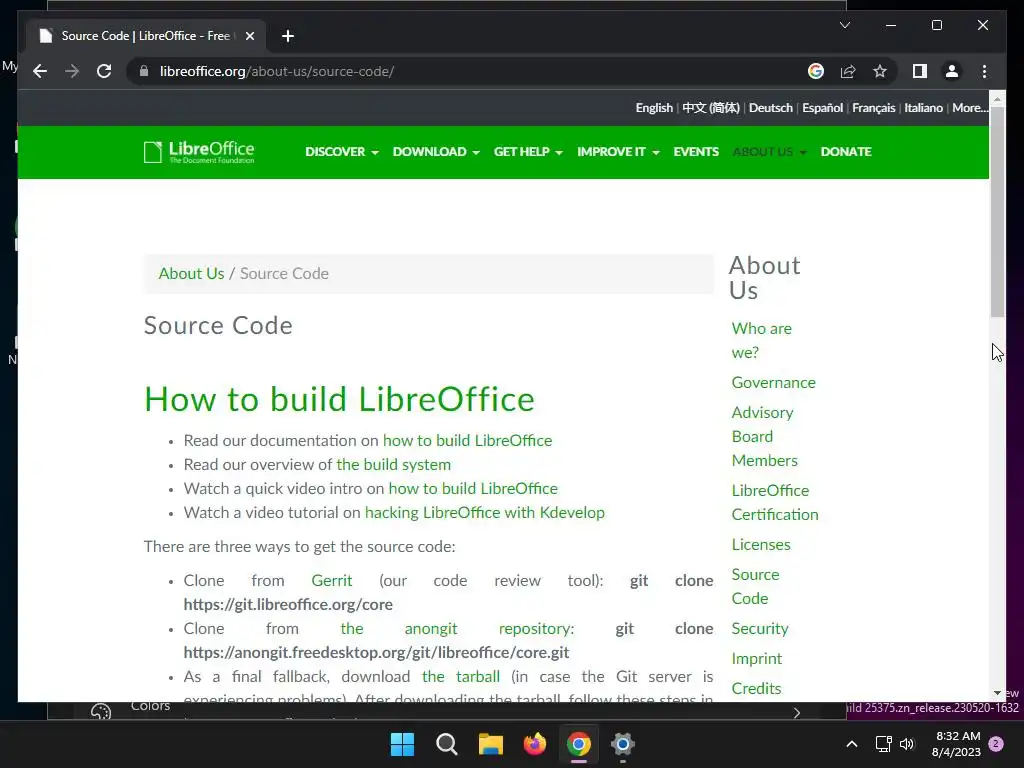
Task: Open Security sidebar link
Action: [x=760, y=628]
